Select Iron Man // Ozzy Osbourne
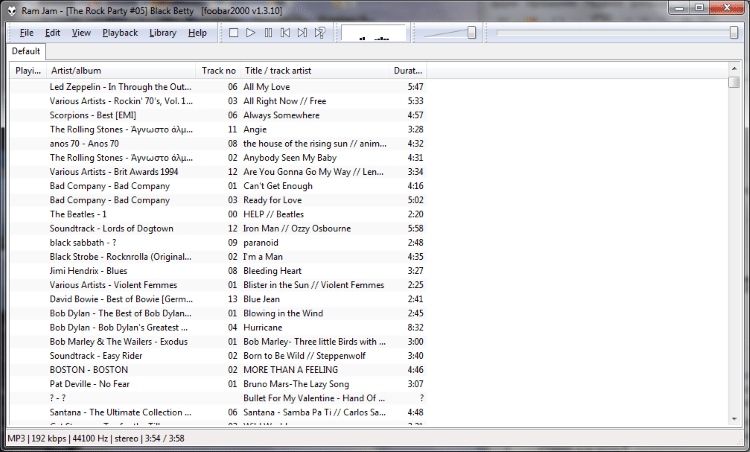 297,229
